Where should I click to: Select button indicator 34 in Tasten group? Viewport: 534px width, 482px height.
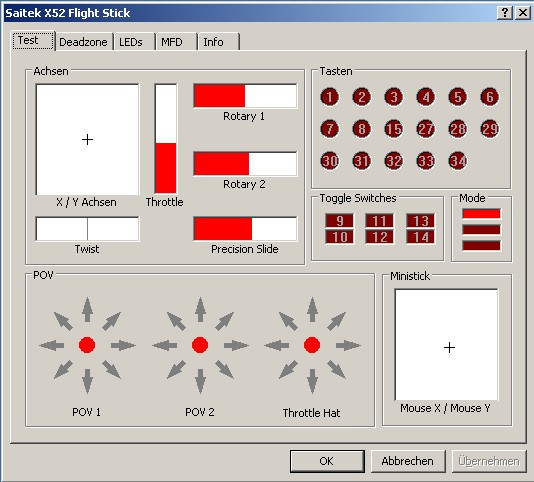(458, 161)
